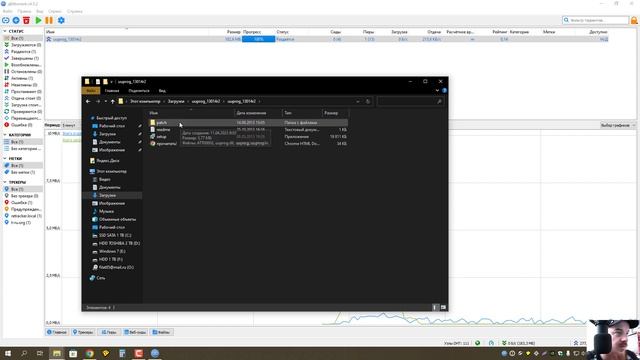
Task: Select the Остановлены status filter
Action: coord(23,71)
